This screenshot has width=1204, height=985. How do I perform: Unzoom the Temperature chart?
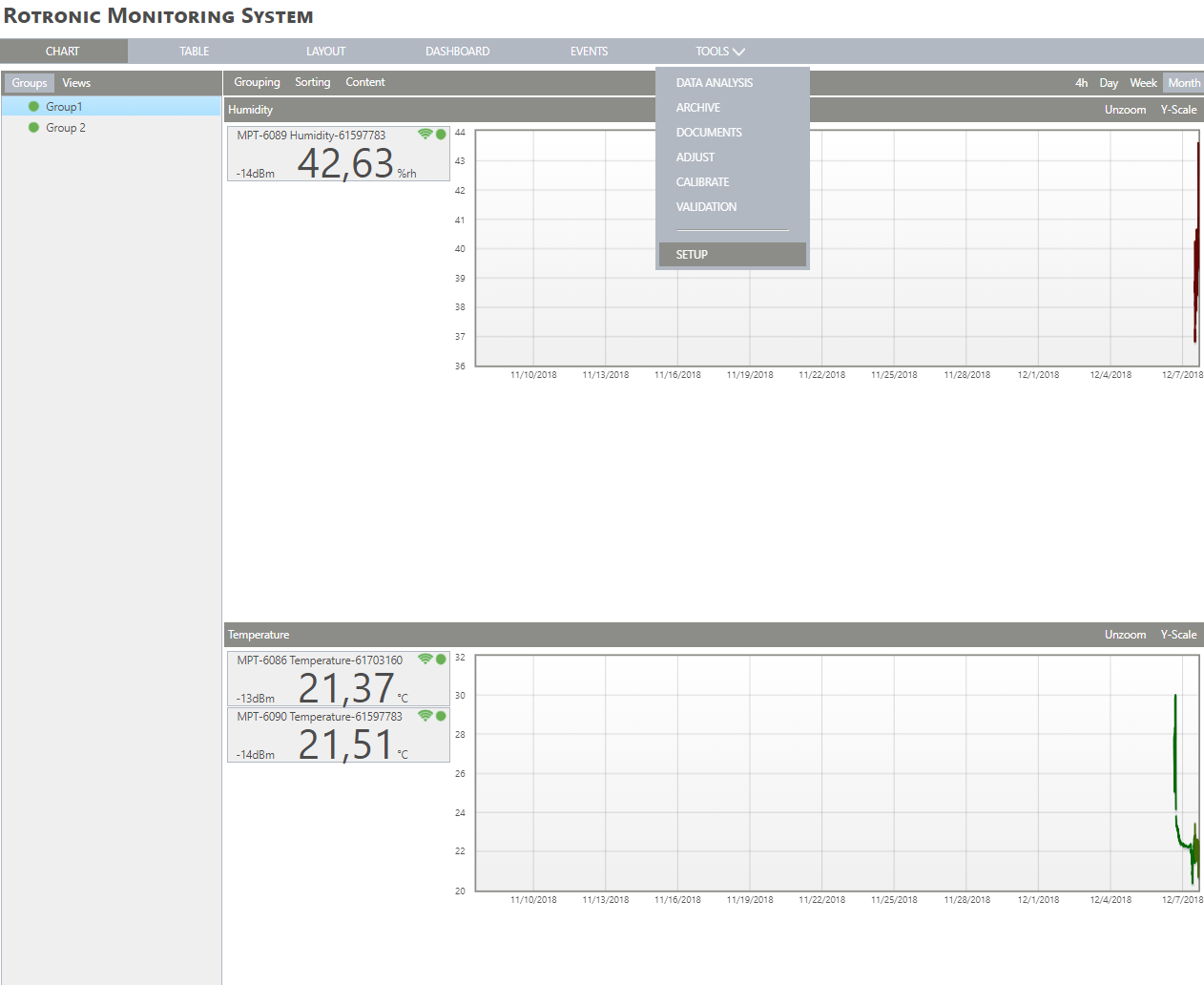click(x=1125, y=635)
